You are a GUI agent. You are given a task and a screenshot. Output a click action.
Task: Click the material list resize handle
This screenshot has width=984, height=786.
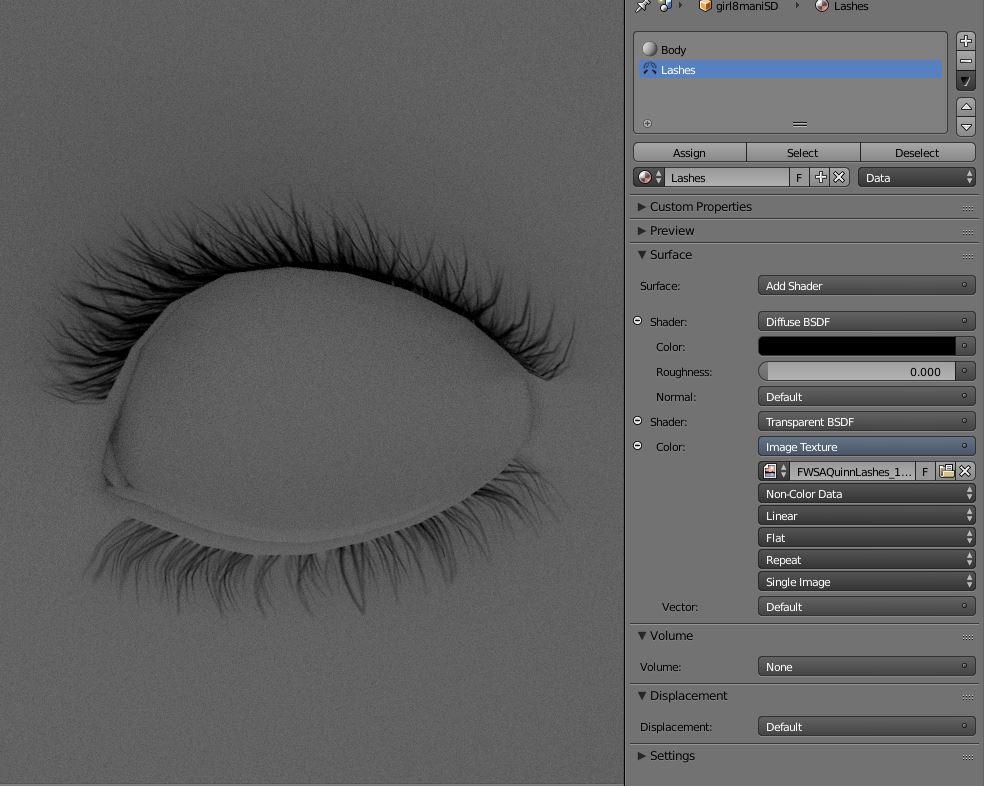point(800,124)
